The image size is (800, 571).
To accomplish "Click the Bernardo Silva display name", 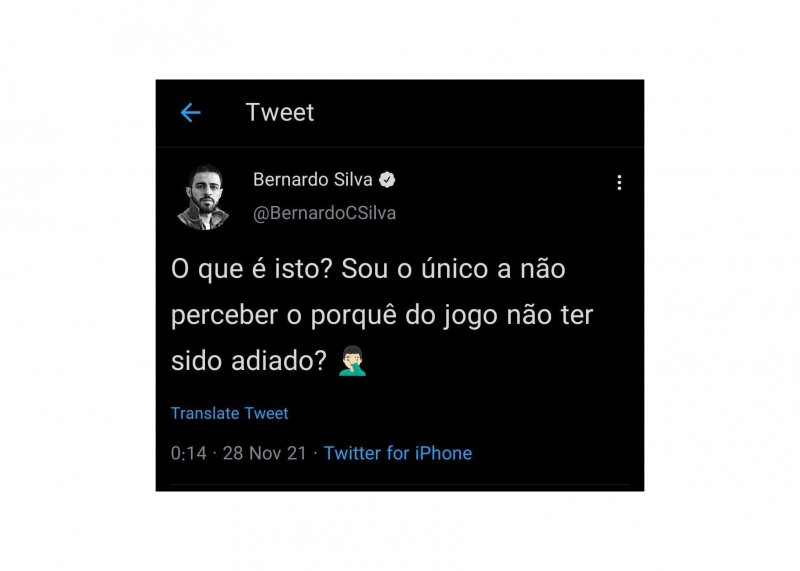I will [x=313, y=180].
